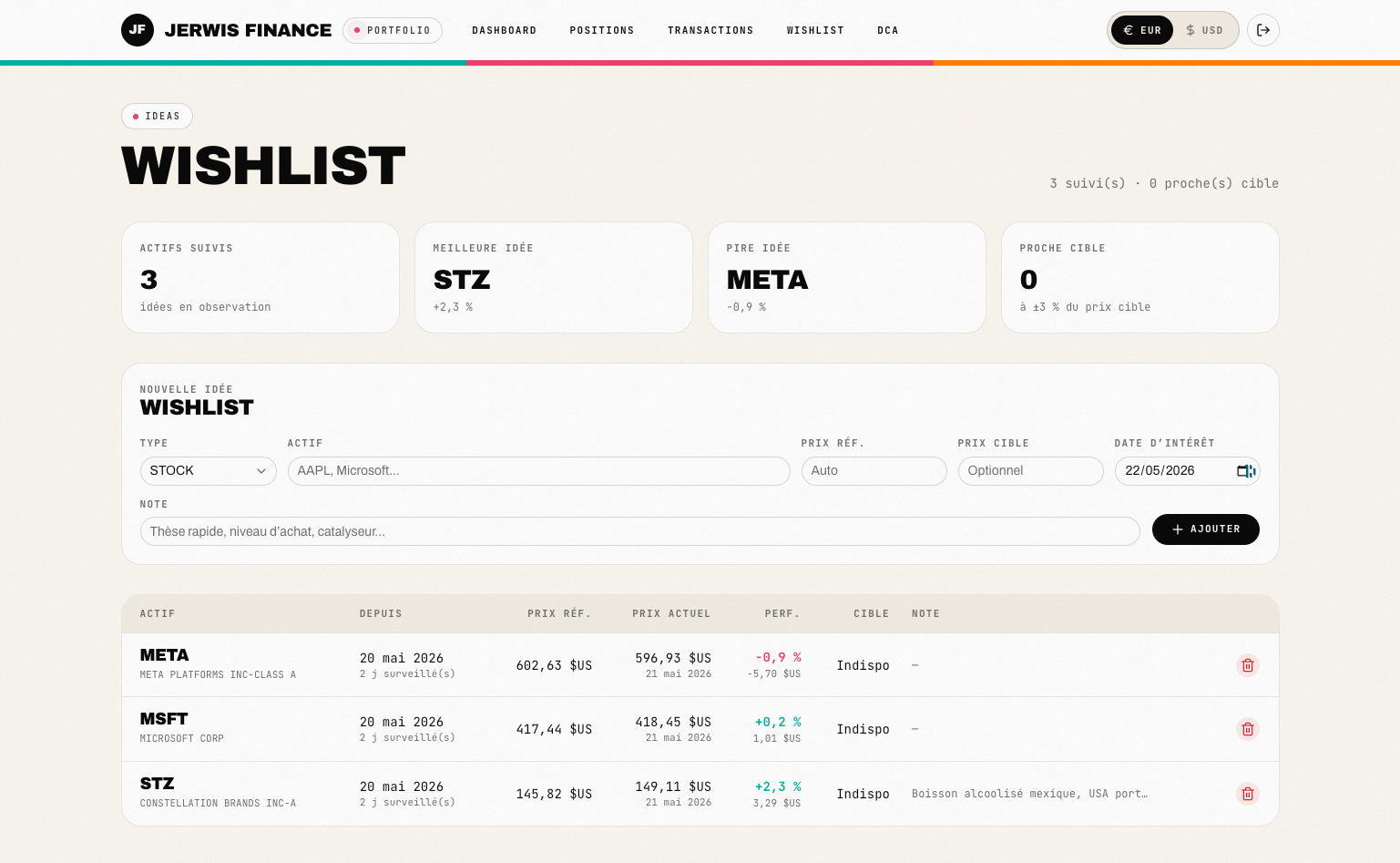This screenshot has height=863, width=1400.
Task: Go to the Positions page
Action: 601,31
